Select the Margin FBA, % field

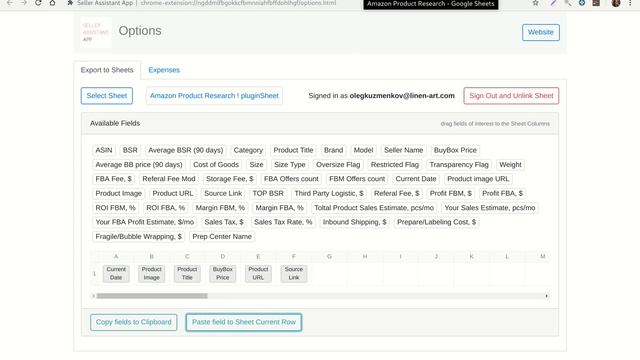click(x=280, y=208)
